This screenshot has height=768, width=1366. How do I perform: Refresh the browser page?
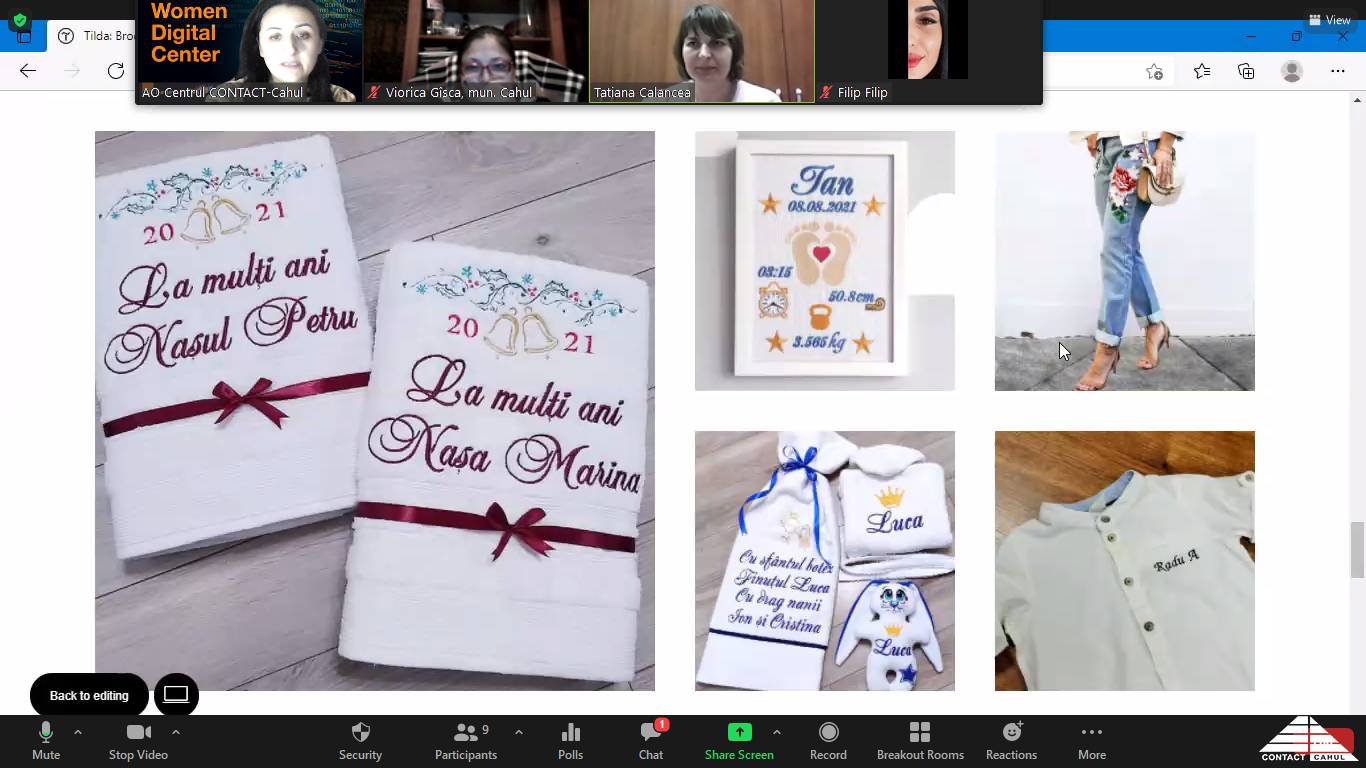(116, 71)
